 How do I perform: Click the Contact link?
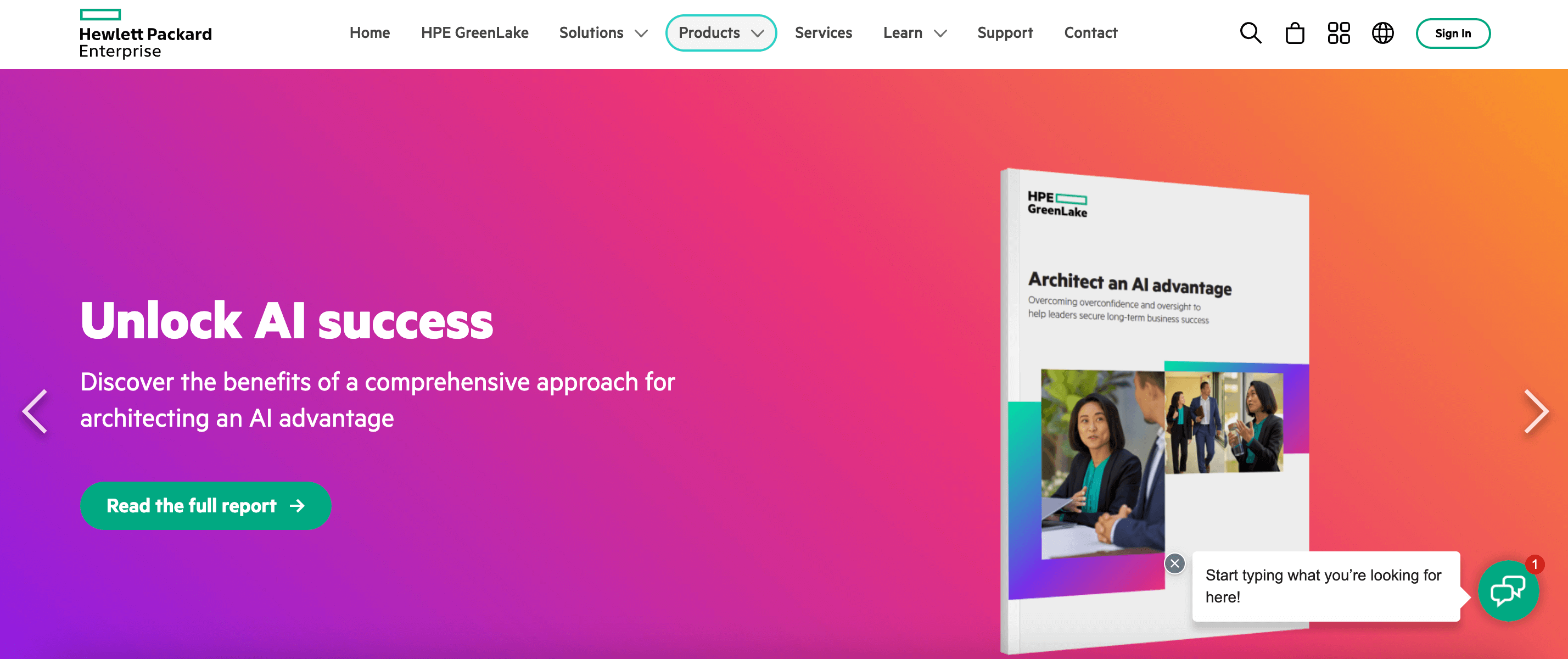point(1090,33)
